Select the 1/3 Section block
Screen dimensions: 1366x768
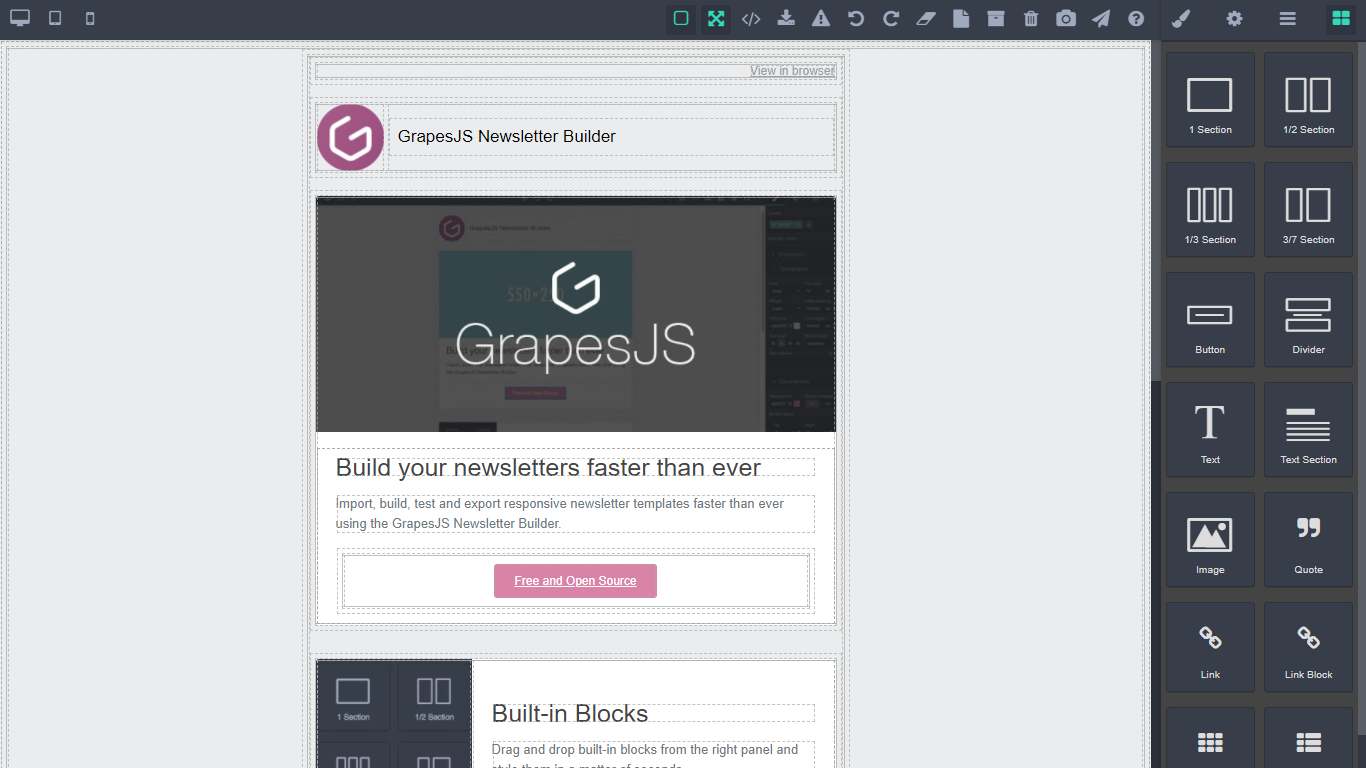[x=1210, y=210]
